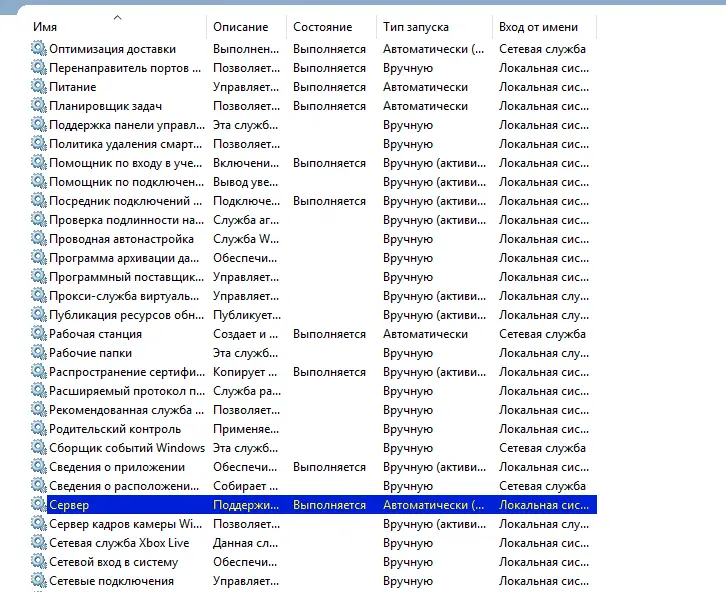
Task: Select the Расширяемый протокол service name
Action: pos(127,391)
